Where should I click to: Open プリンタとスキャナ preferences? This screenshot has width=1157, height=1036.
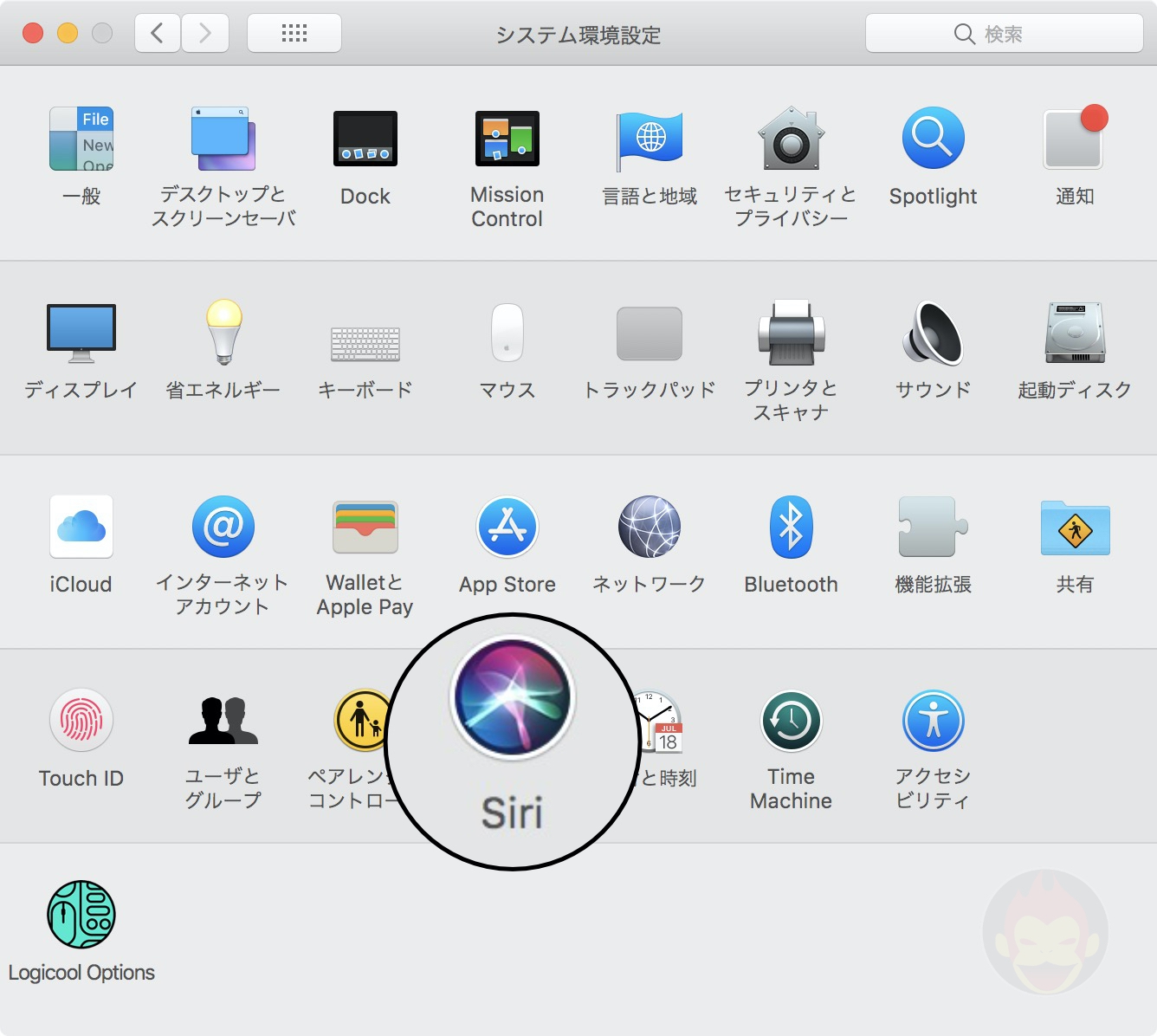coord(791,333)
